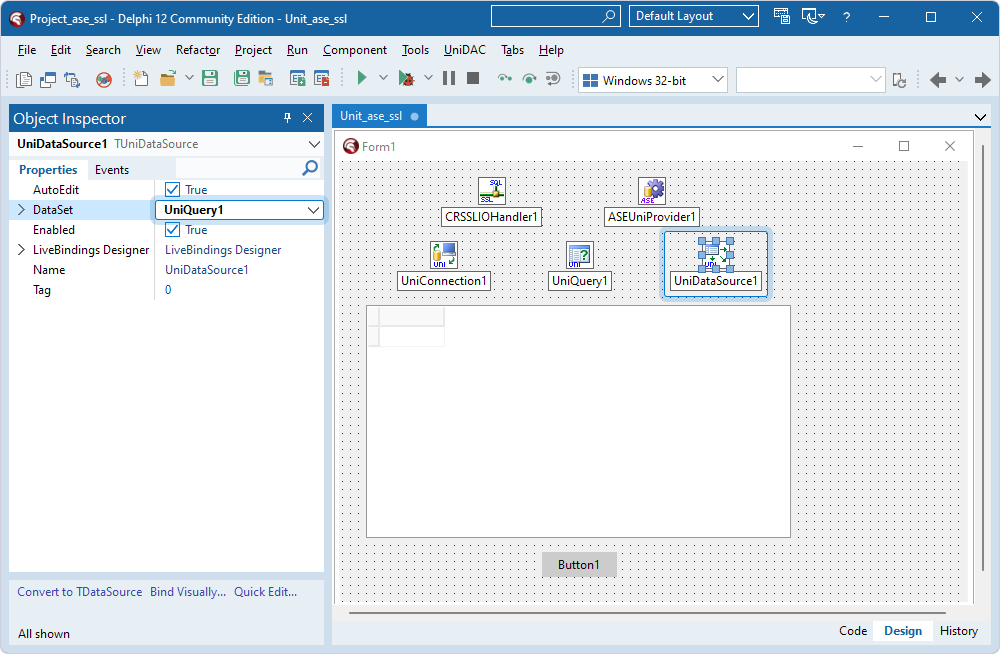The image size is (1000, 654).
Task: Uncheck the AutoEdit property checkbox
Action: click(172, 189)
